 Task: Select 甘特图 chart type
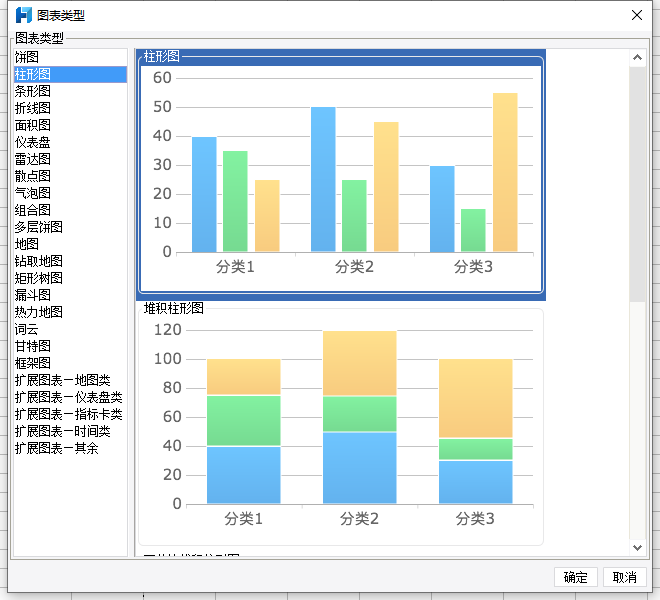click(x=70, y=346)
